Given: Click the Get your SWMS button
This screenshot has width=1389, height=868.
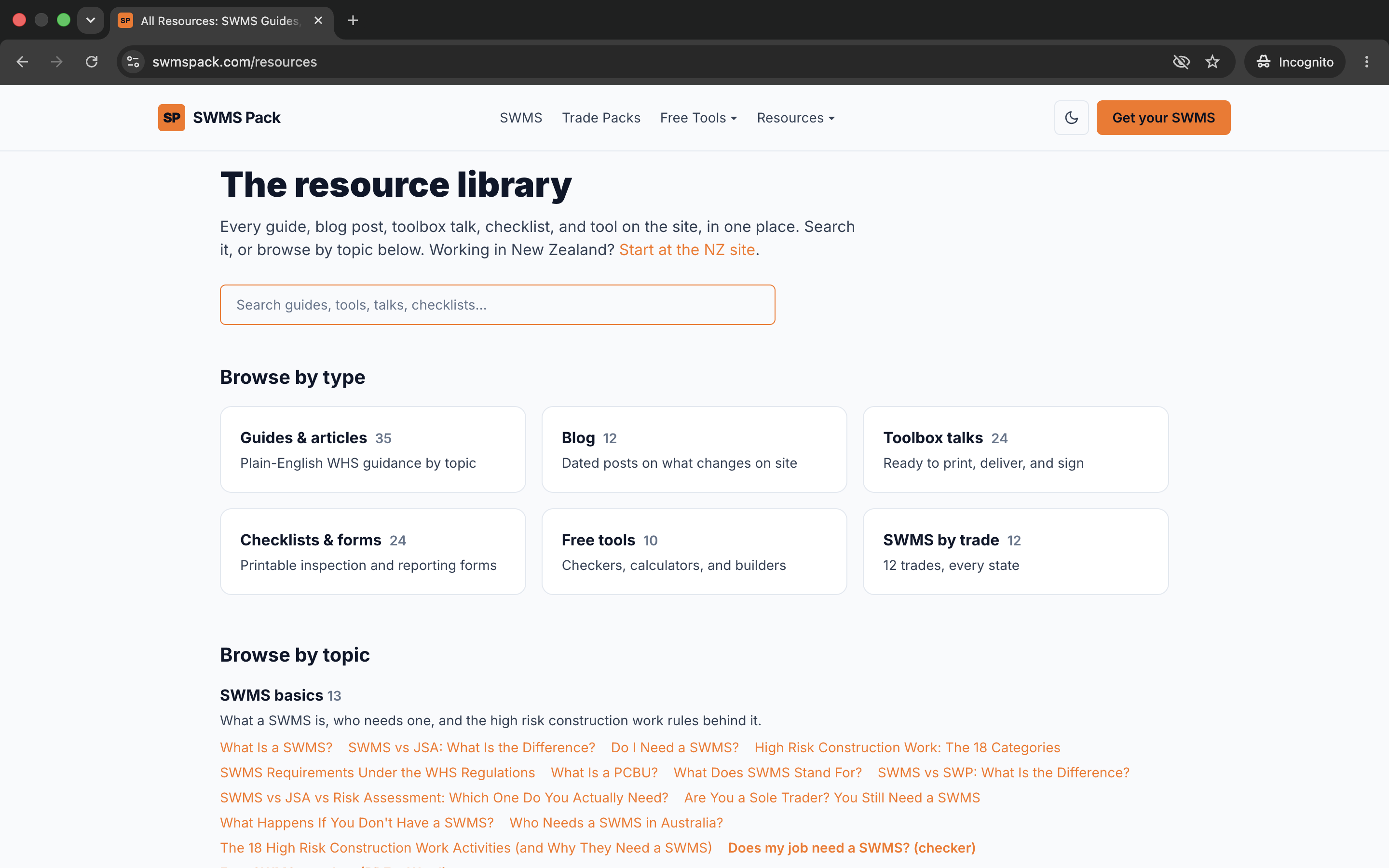Looking at the screenshot, I should pyautogui.click(x=1163, y=118).
